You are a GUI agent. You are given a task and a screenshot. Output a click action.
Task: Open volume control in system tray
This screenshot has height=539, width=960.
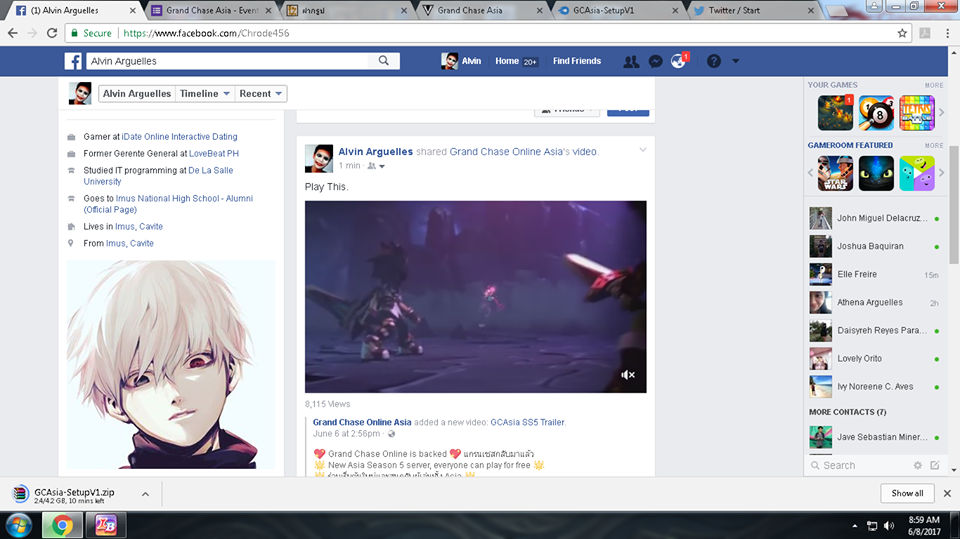pyautogui.click(x=889, y=526)
